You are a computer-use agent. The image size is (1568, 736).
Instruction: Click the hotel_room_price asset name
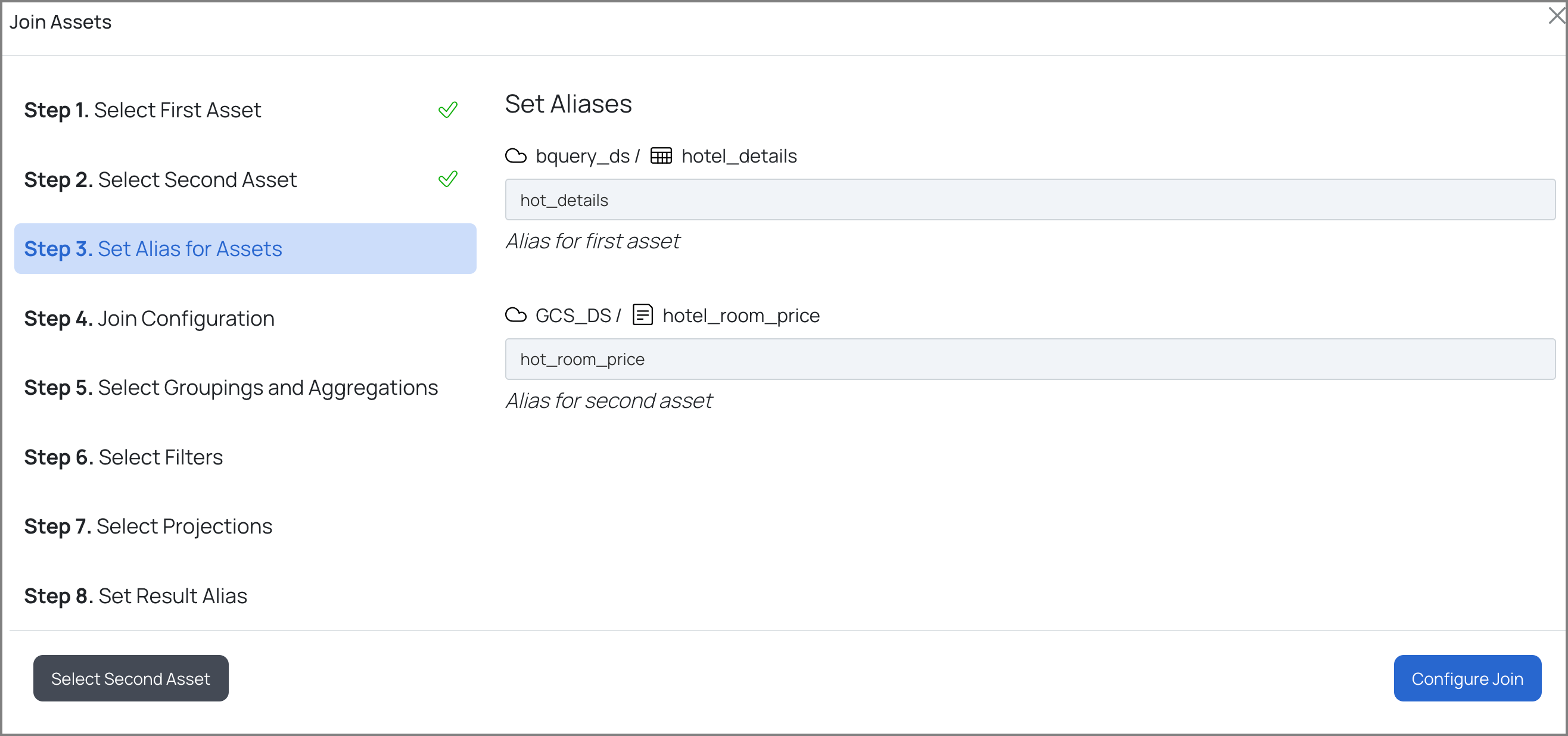[741, 316]
